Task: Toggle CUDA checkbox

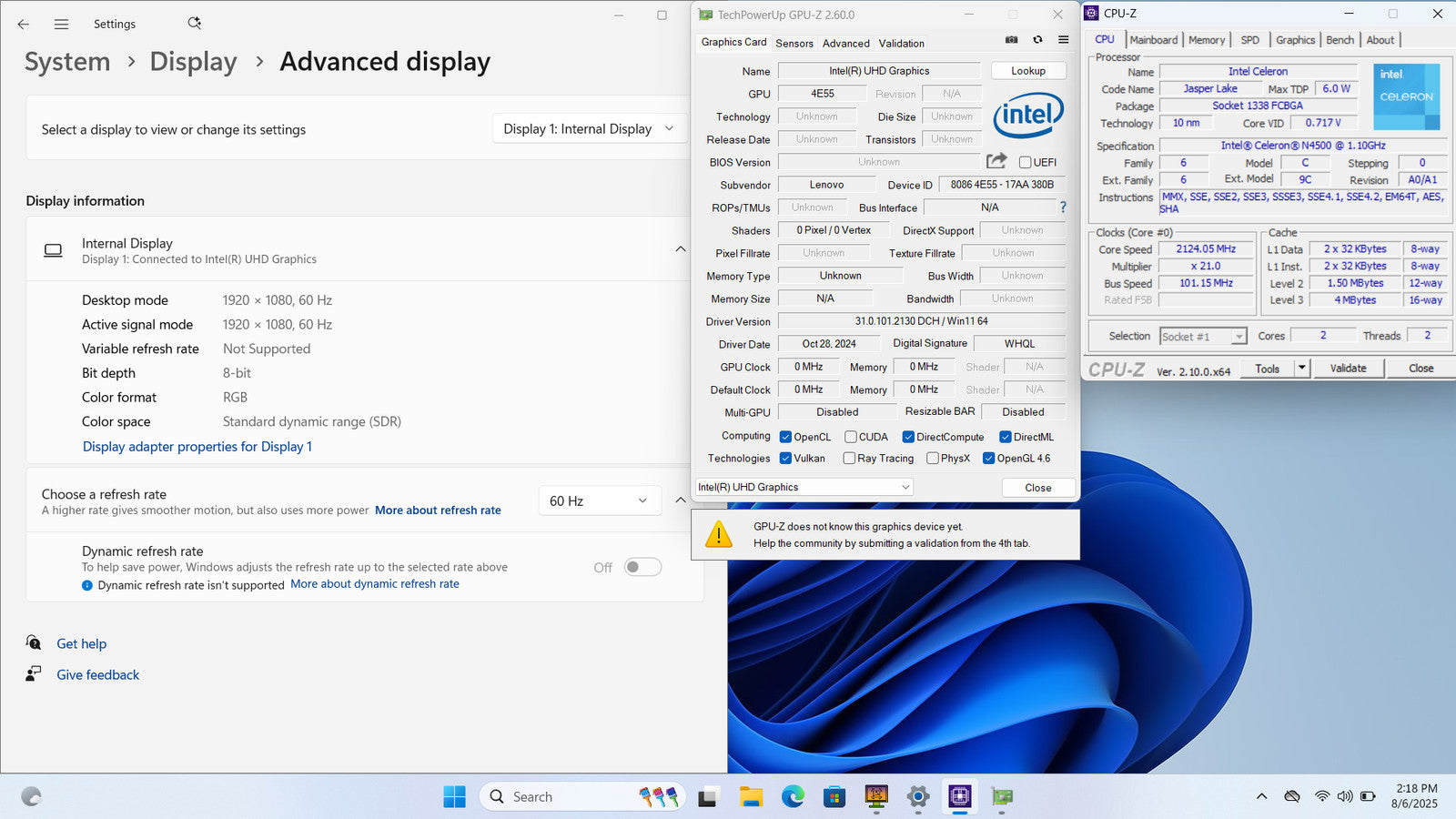Action: [850, 437]
